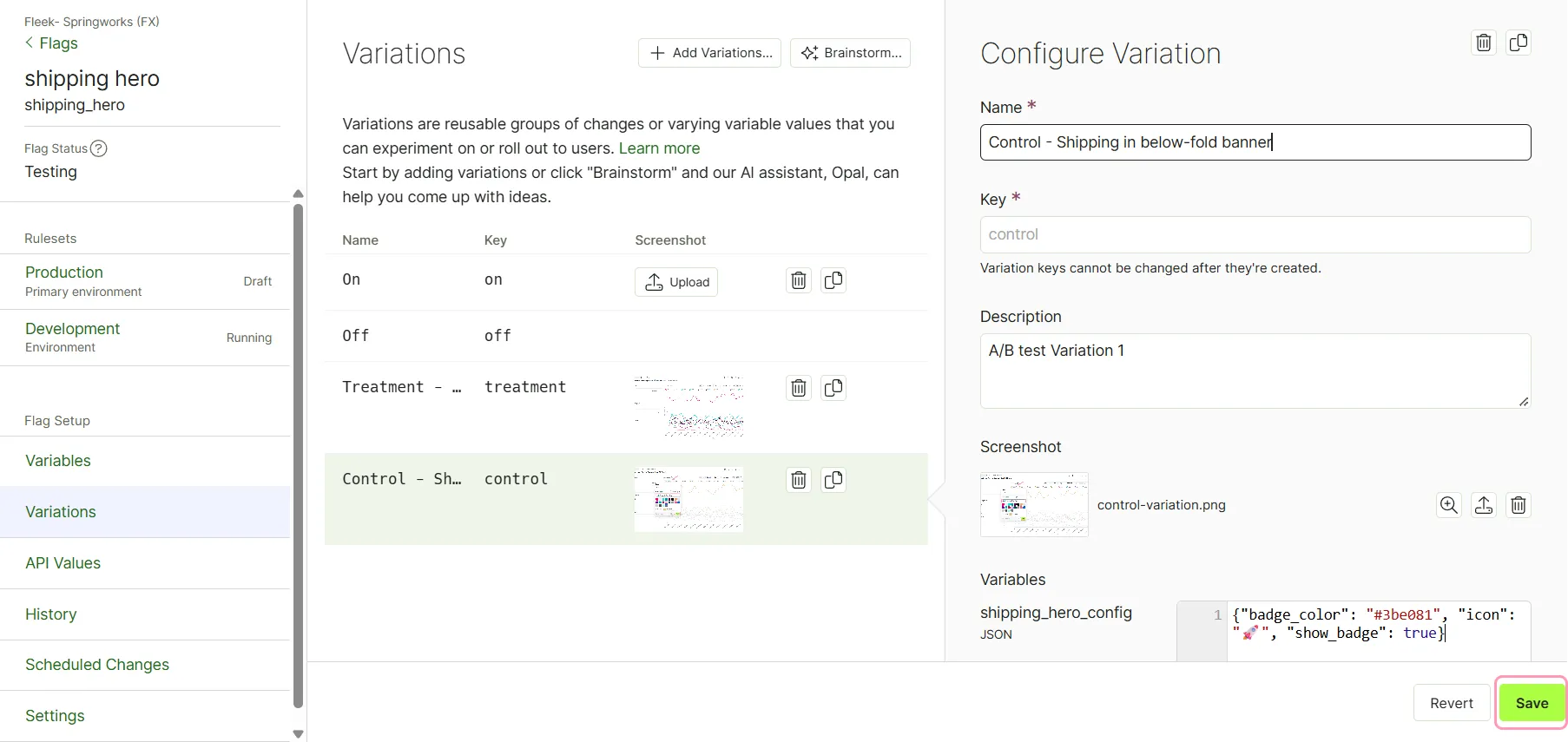The image size is (1568, 742).
Task: Revert the variation changes
Action: coord(1452,703)
